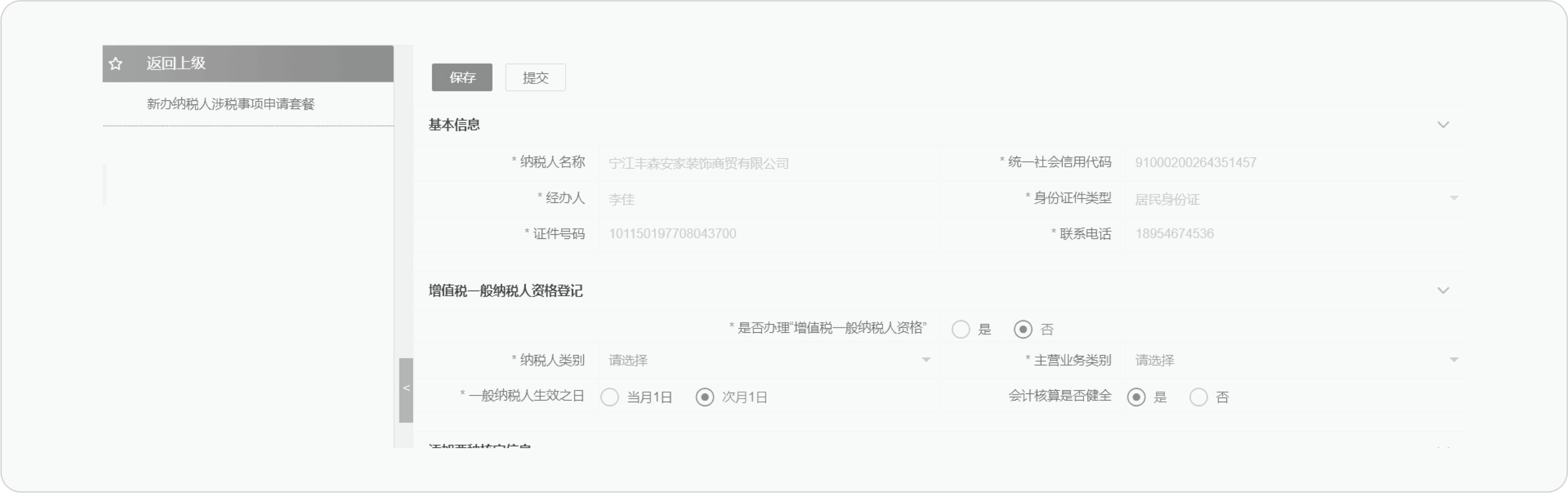Open the 纳税人类别 dropdown
1568x493 pixels.
pos(769,360)
